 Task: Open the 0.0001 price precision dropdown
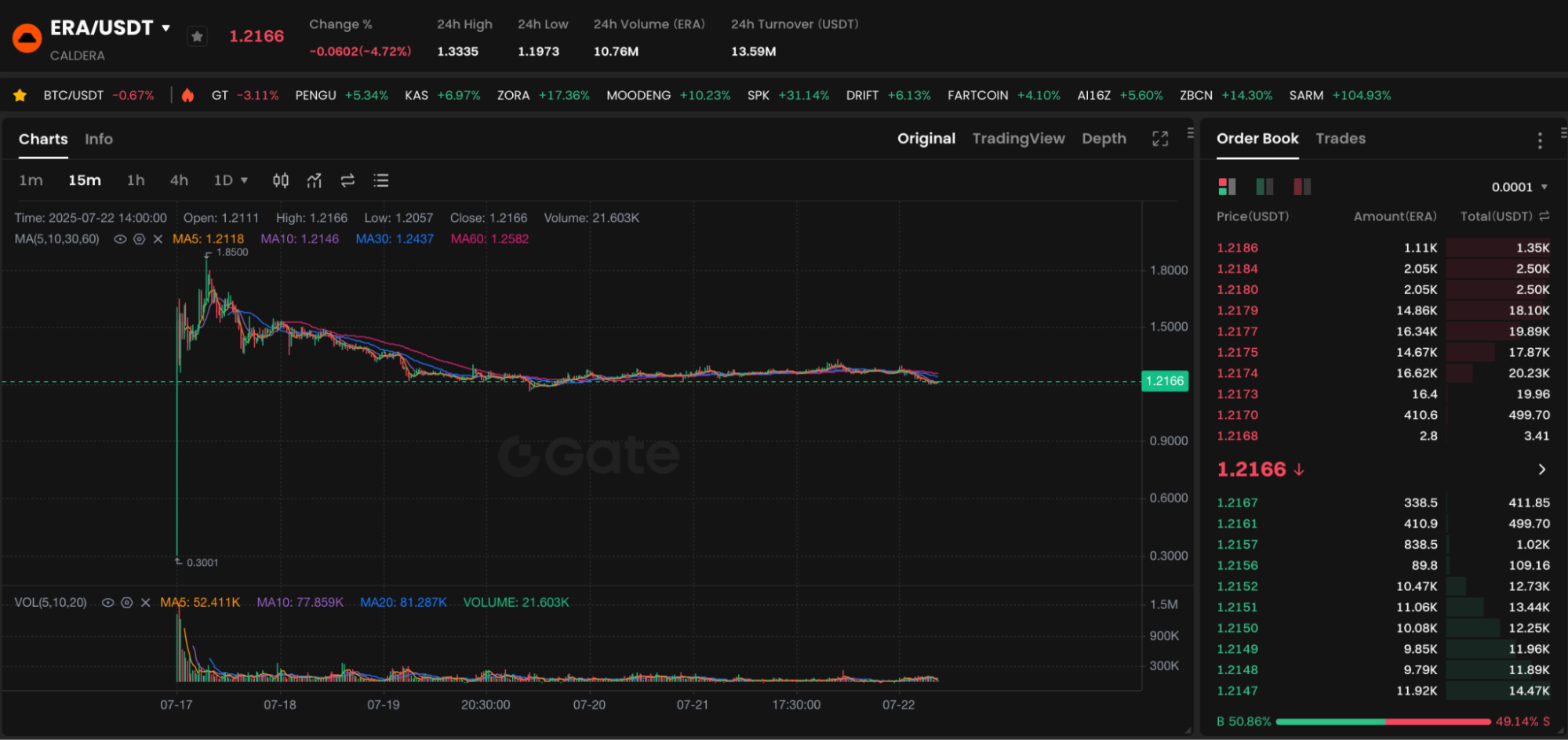point(1519,187)
